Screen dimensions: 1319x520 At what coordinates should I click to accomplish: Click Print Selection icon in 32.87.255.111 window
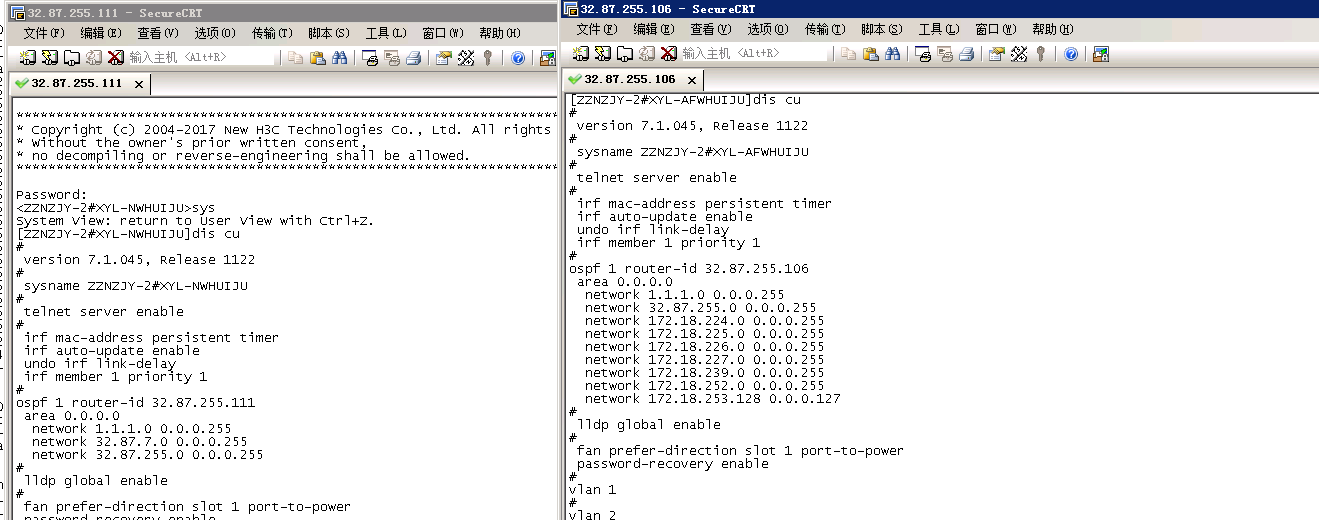(x=391, y=58)
